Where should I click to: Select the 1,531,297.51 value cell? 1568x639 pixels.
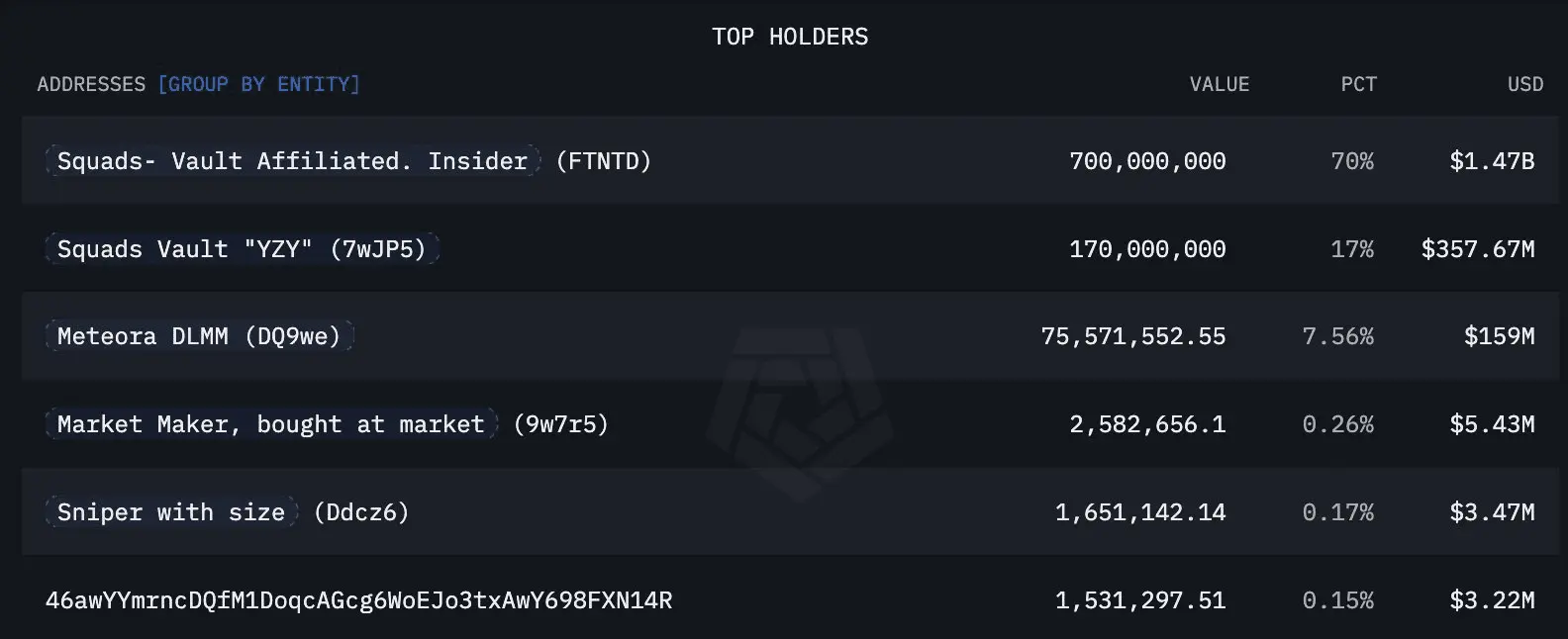coord(1140,600)
